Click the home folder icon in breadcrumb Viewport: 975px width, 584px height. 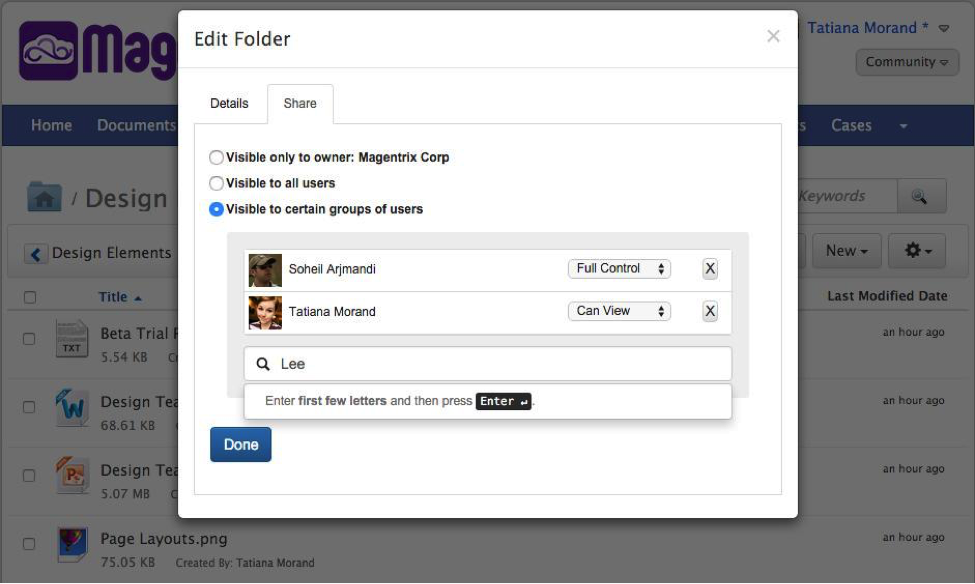[x=43, y=197]
